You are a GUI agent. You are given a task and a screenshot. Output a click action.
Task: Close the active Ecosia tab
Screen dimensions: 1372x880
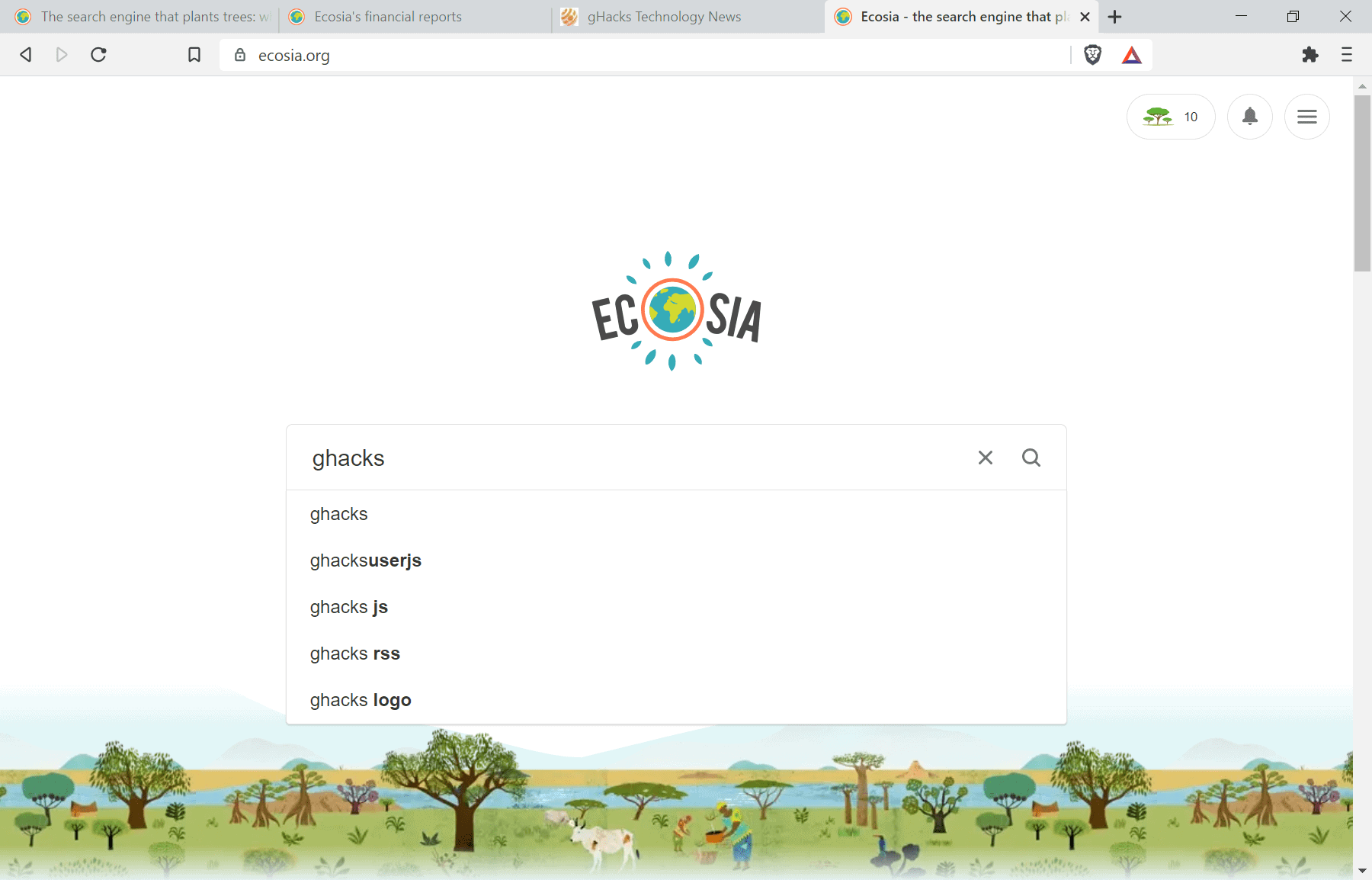(x=1085, y=17)
